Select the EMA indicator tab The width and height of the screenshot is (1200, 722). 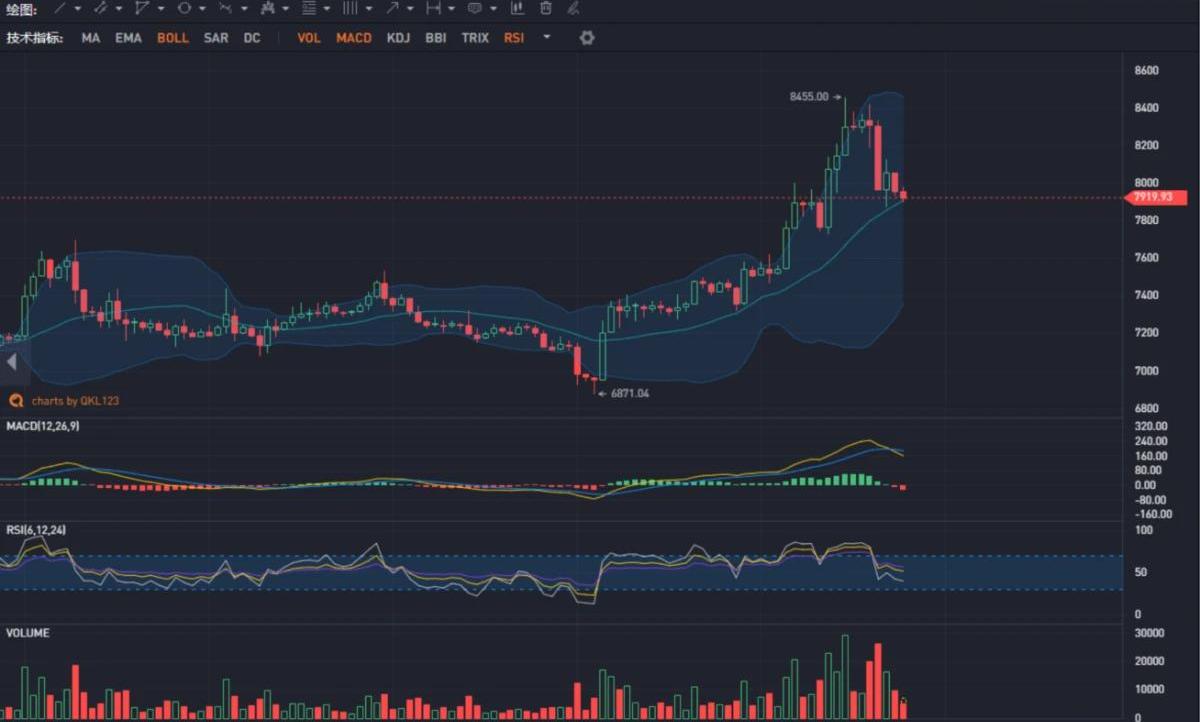pyautogui.click(x=128, y=38)
